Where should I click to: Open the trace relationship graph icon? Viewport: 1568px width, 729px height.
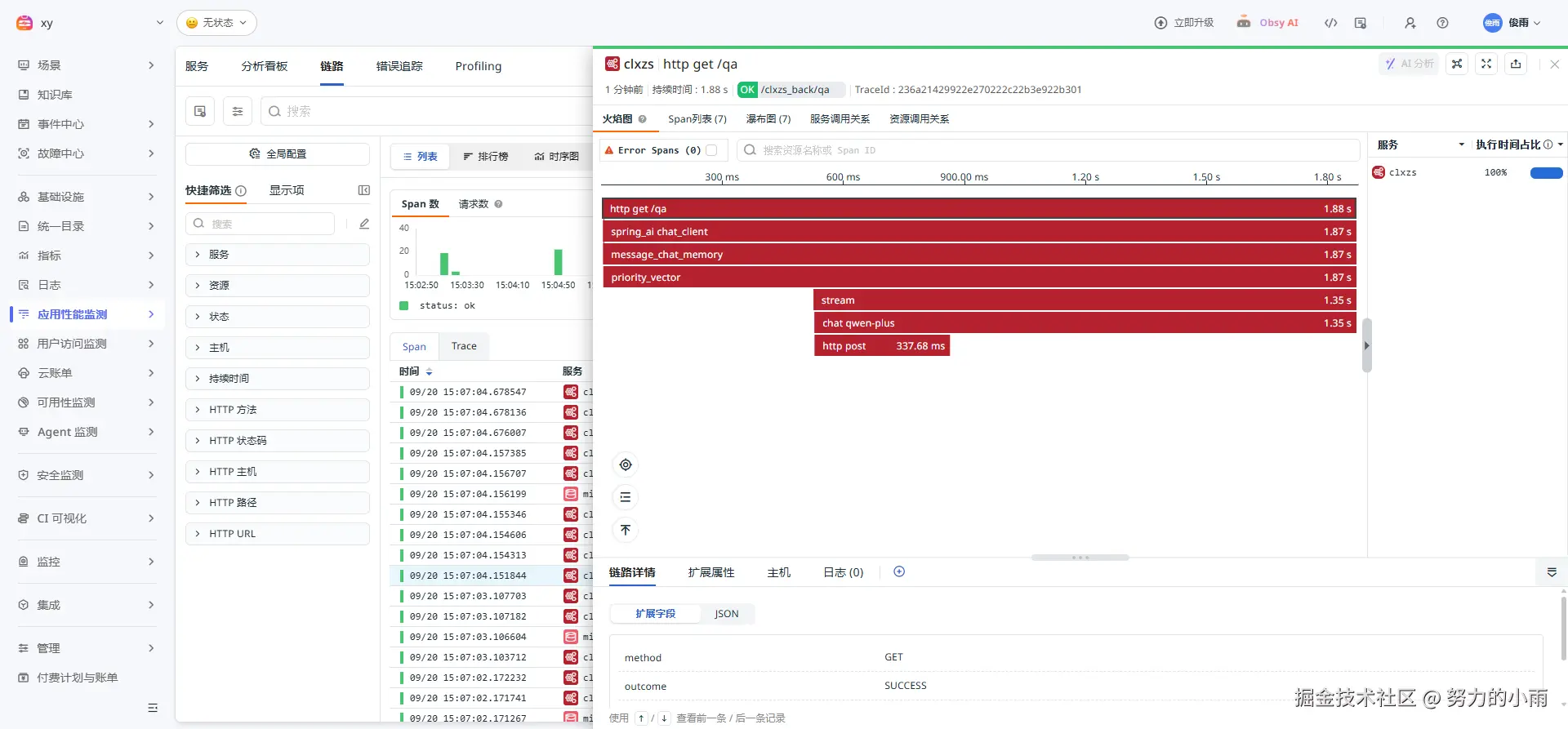1457,64
